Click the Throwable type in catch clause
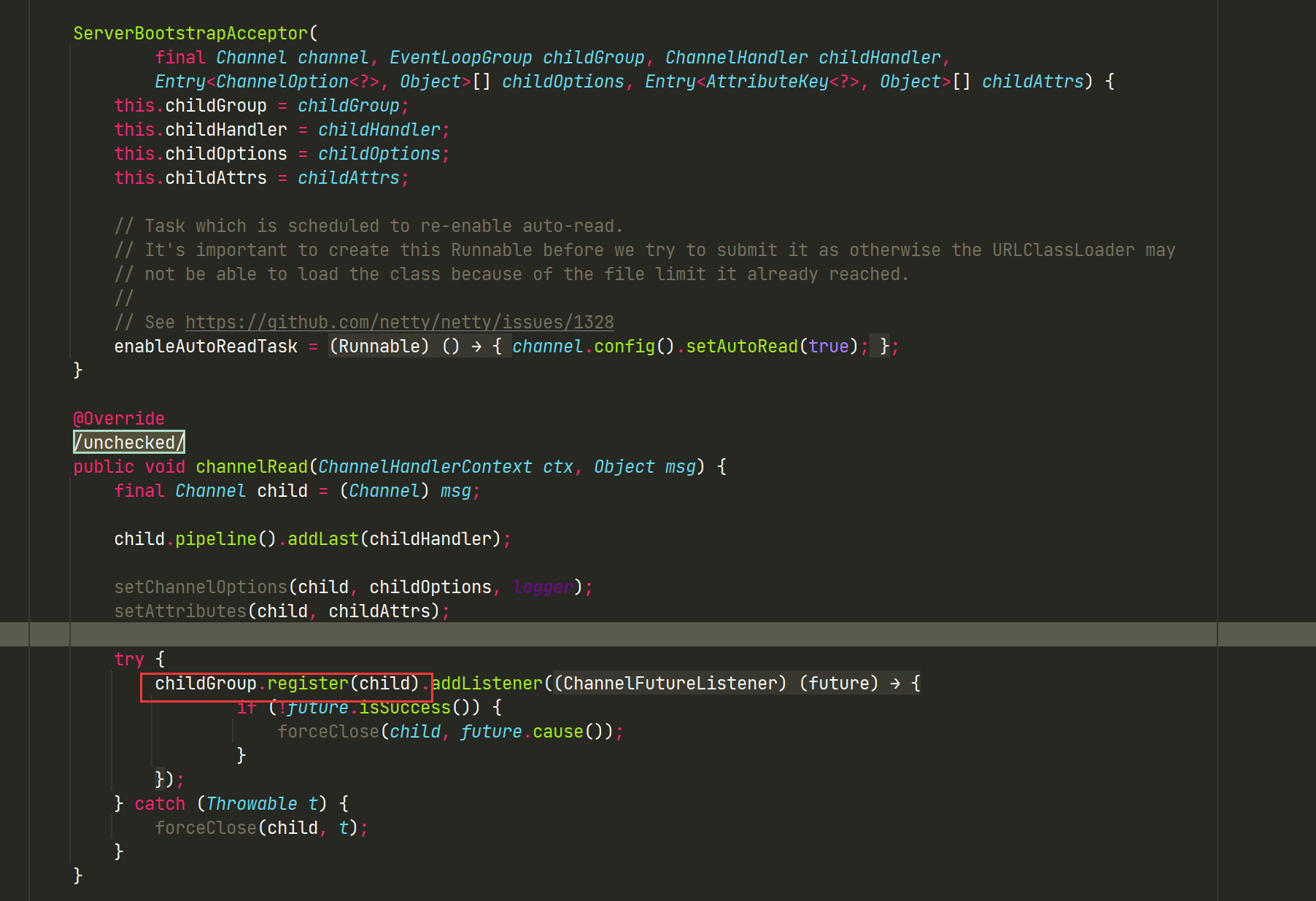 pos(252,803)
